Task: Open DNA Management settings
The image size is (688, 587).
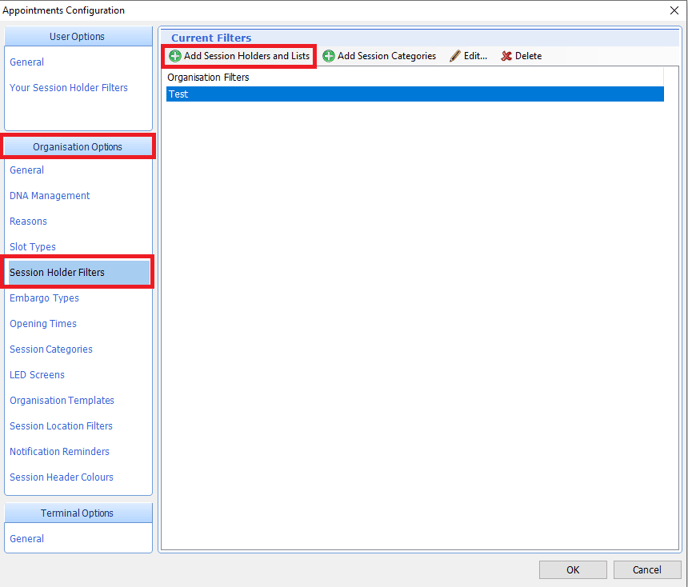Action: [x=50, y=196]
